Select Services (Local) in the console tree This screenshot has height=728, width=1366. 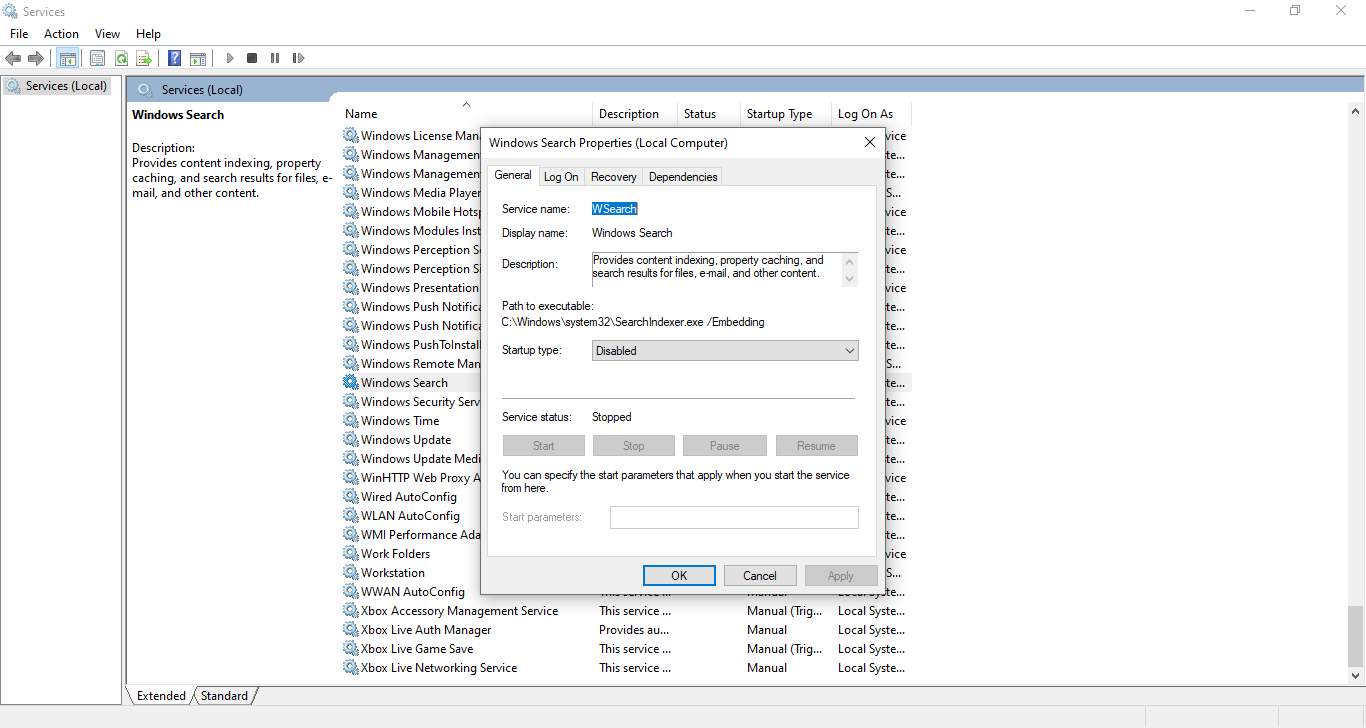56,86
